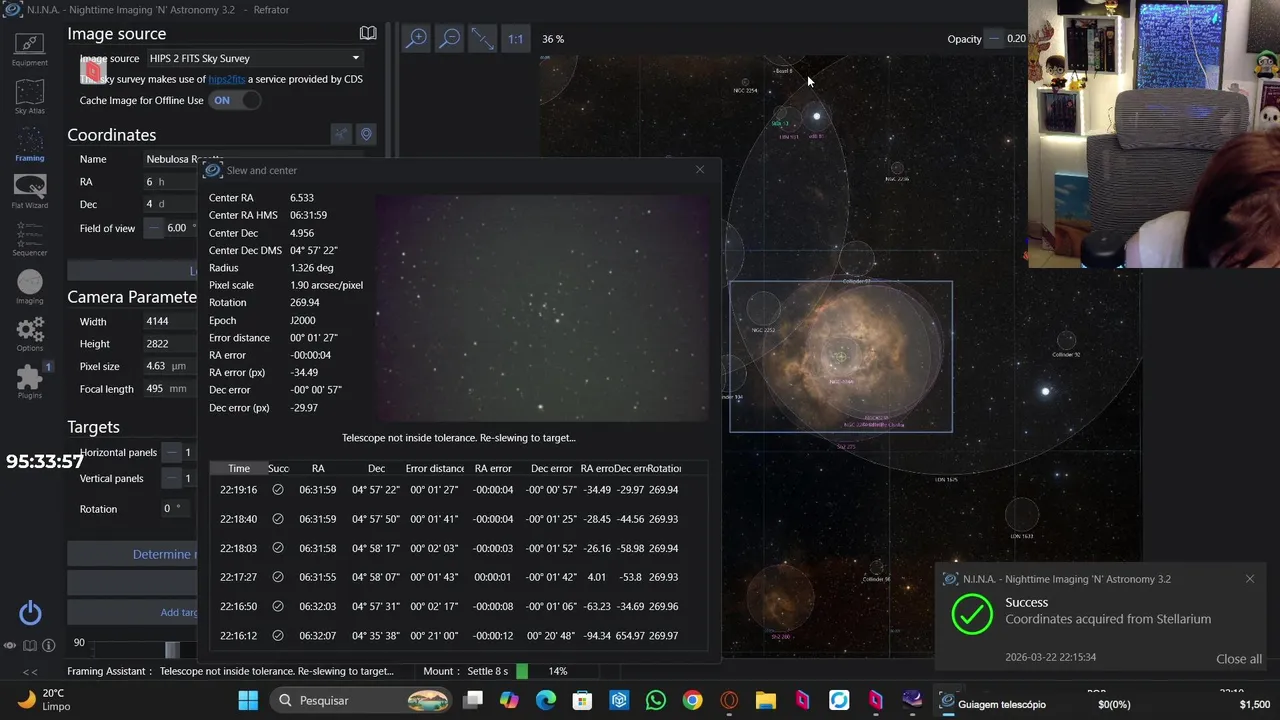Close the Slew and center dialog

point(700,169)
